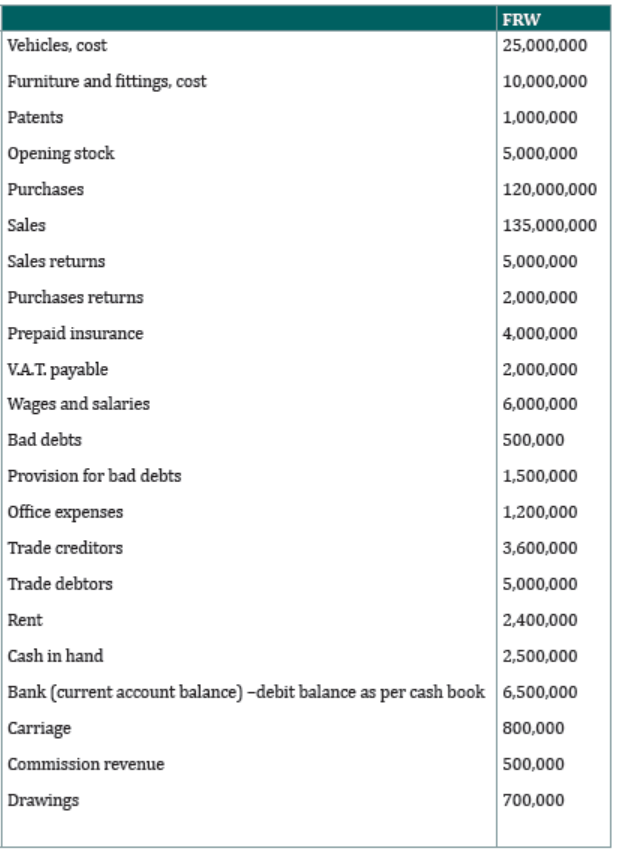Select the Trade creditors amount 3,600,000

(x=540, y=548)
